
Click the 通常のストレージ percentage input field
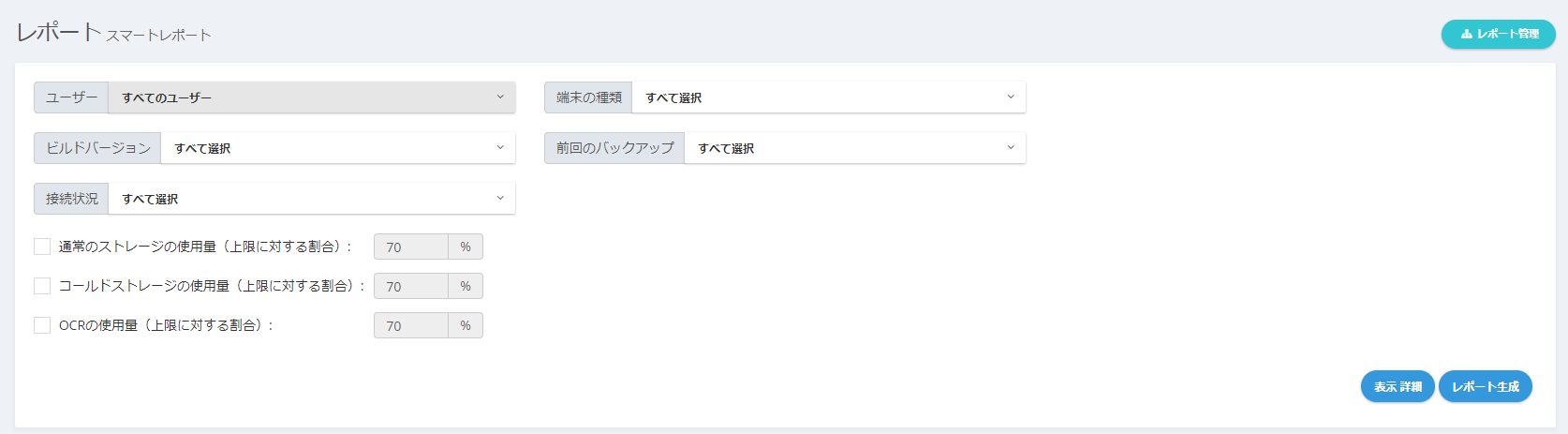coord(411,247)
